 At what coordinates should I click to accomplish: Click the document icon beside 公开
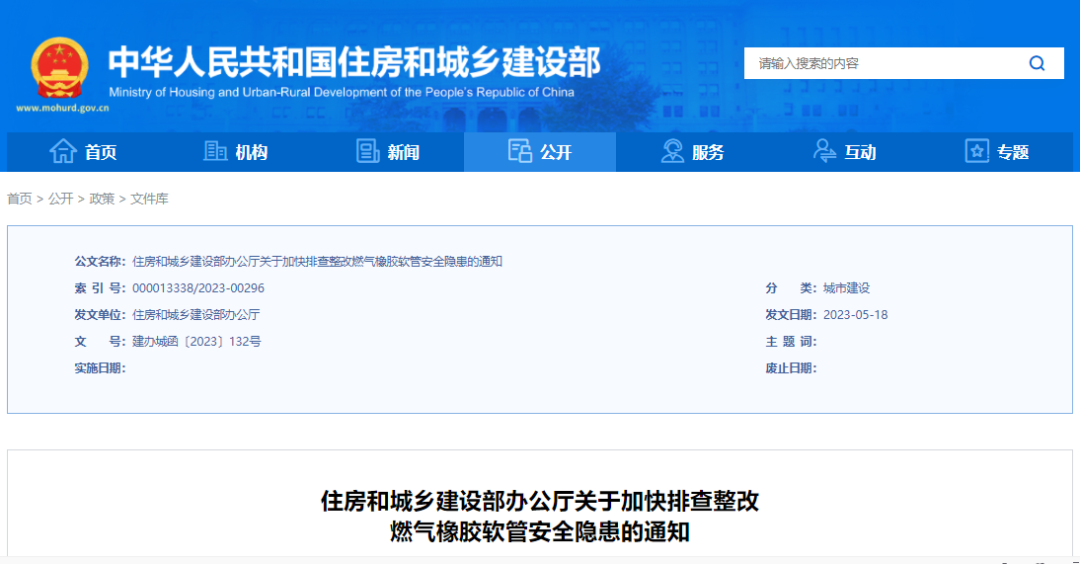519,151
